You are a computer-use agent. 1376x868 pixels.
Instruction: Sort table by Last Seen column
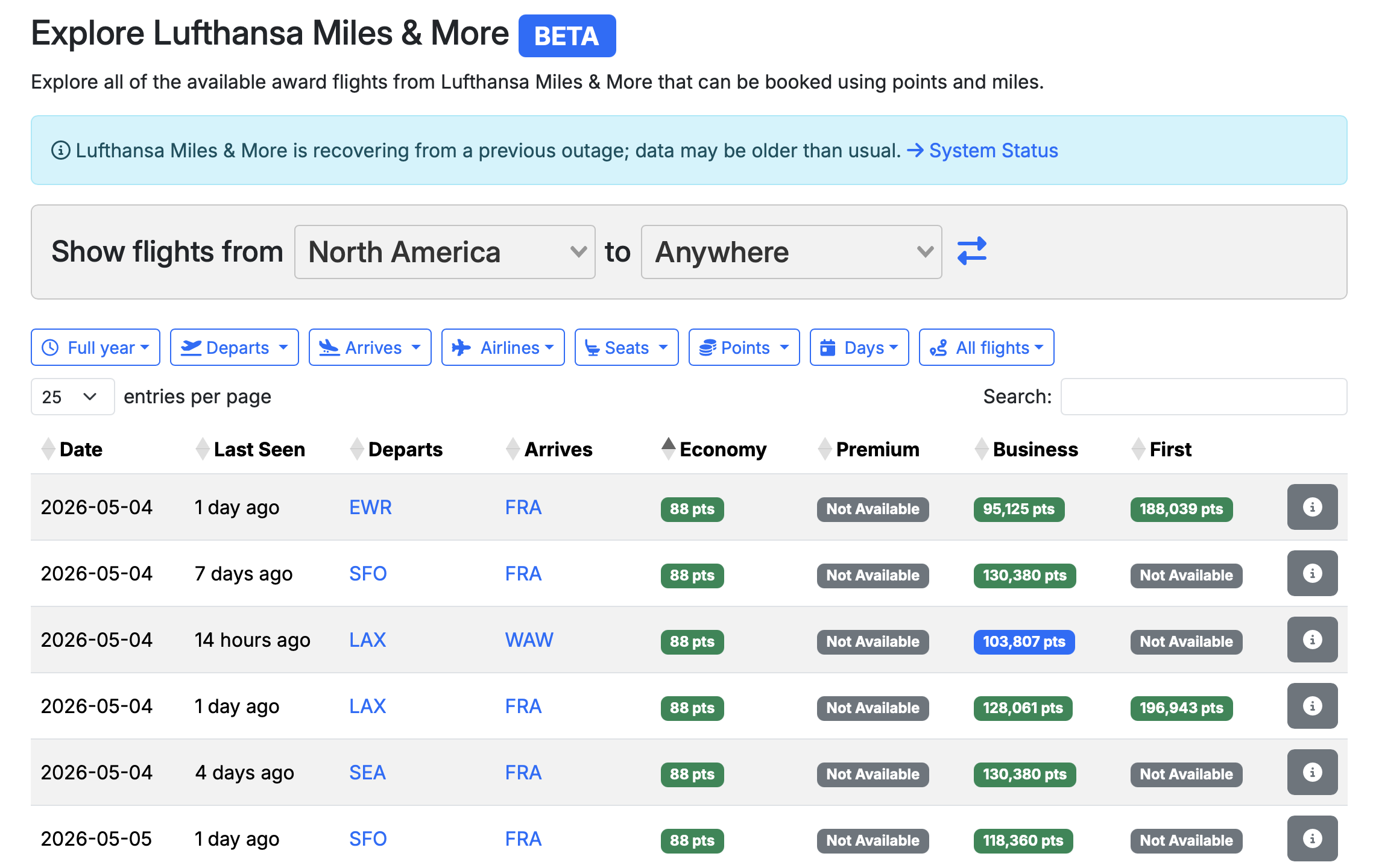(250, 449)
